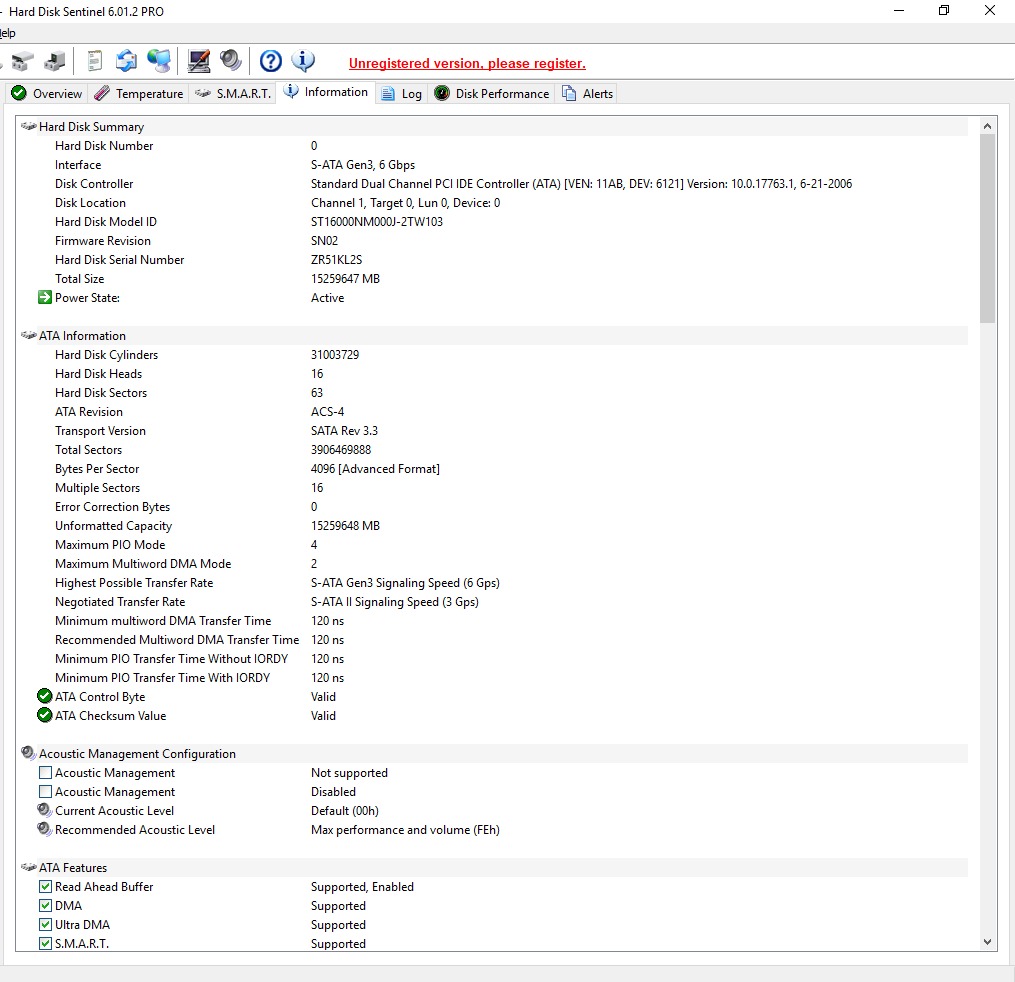
Task: Switch to the Disk Performance tab
Action: [492, 94]
